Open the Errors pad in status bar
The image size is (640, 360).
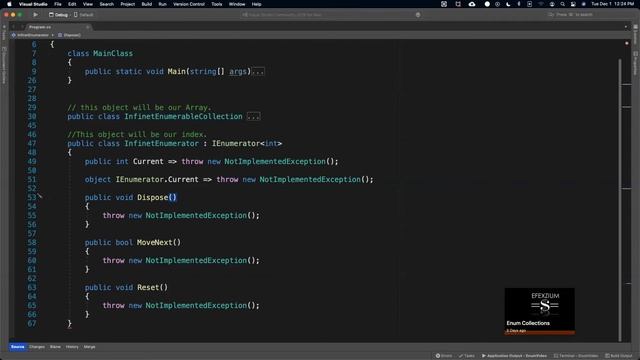pyautogui.click(x=444, y=356)
